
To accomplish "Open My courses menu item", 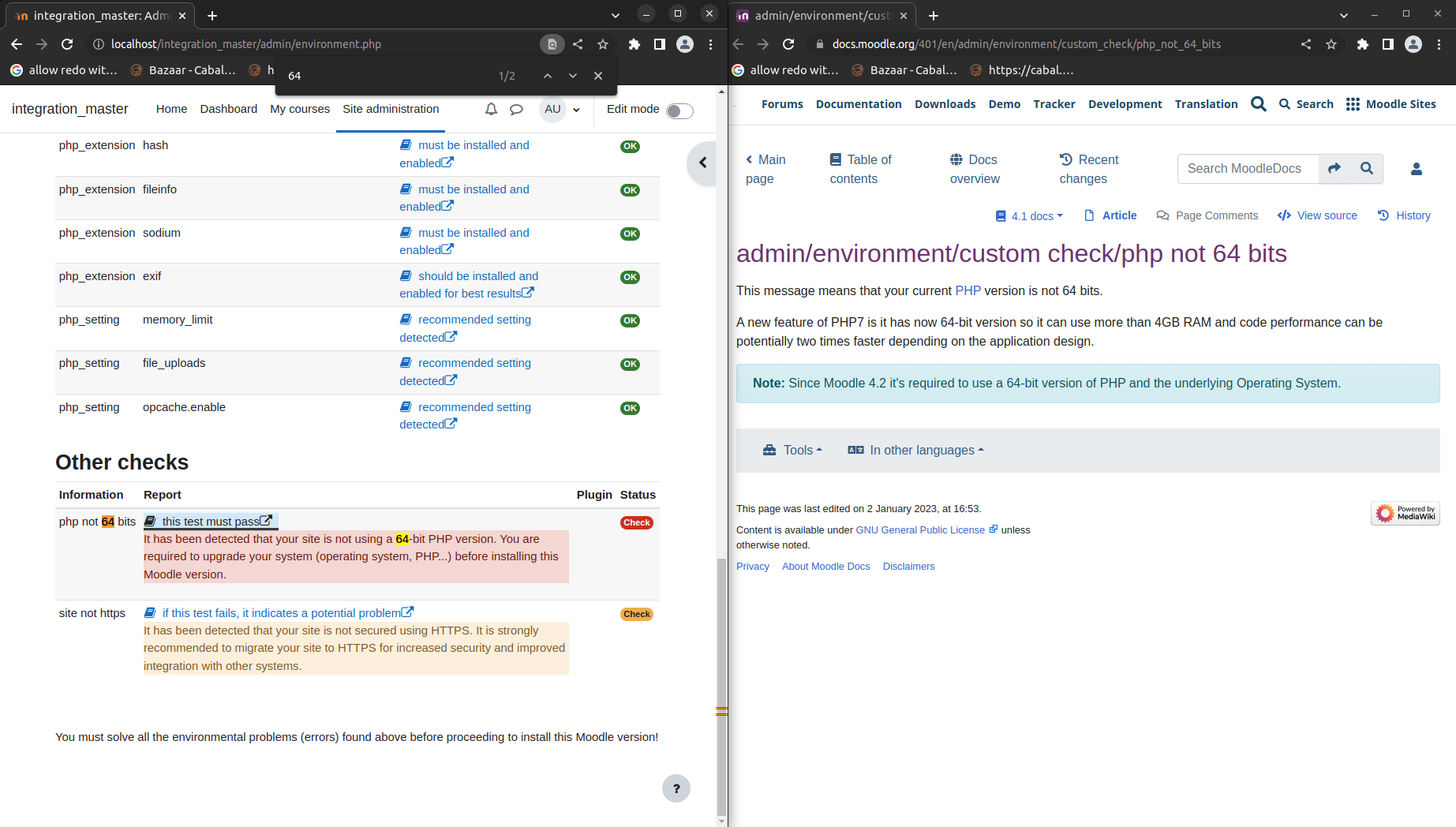I will pos(300,109).
